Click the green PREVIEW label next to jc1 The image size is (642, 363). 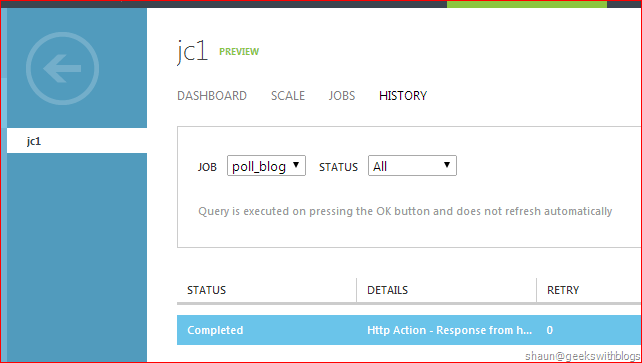(x=239, y=52)
